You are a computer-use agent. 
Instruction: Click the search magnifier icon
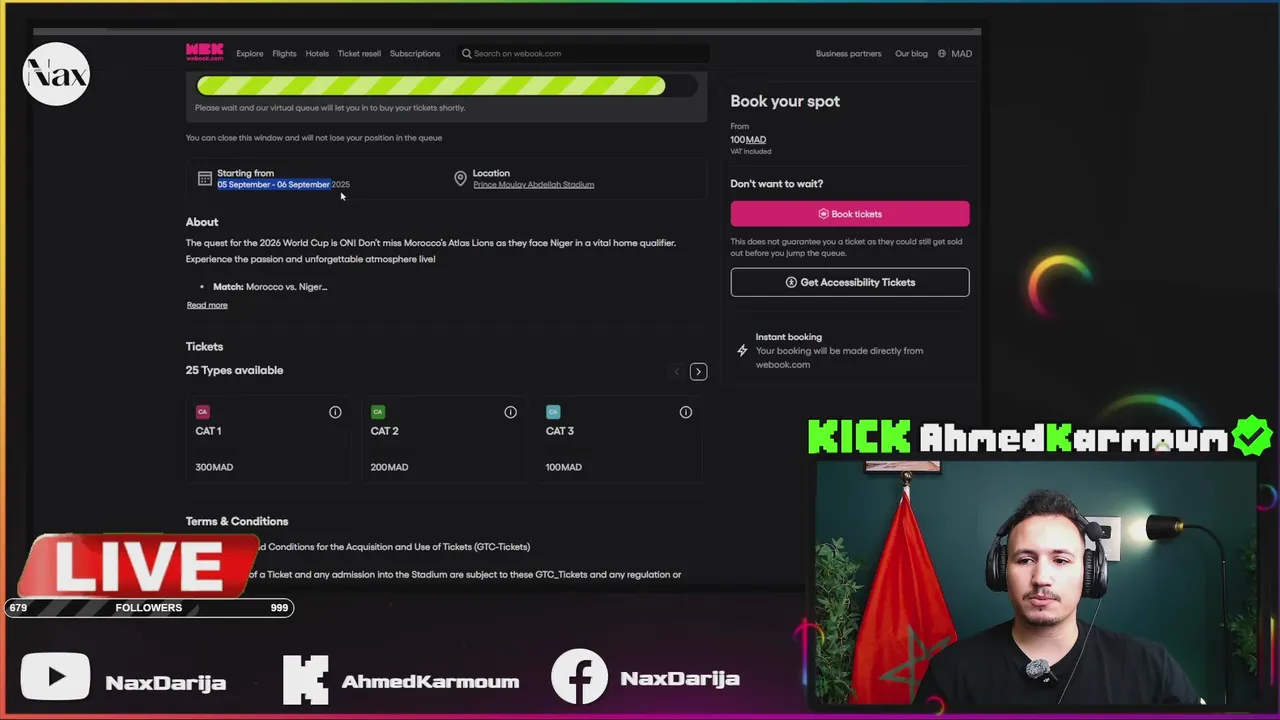click(466, 54)
